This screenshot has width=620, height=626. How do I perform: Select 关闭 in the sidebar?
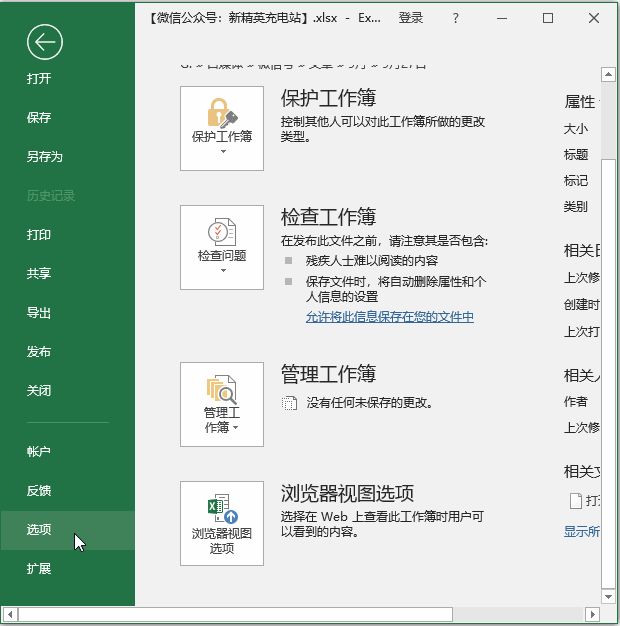pyautogui.click(x=39, y=390)
